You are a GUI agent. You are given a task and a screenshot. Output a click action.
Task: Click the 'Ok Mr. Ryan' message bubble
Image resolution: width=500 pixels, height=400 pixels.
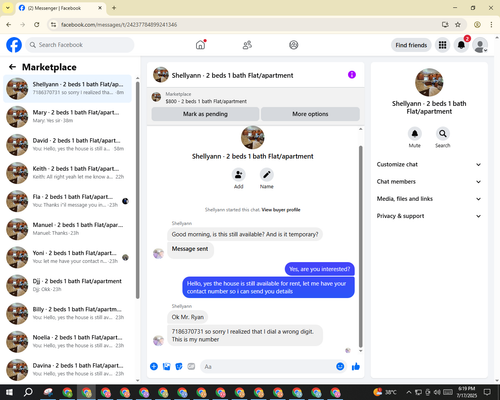point(188,317)
